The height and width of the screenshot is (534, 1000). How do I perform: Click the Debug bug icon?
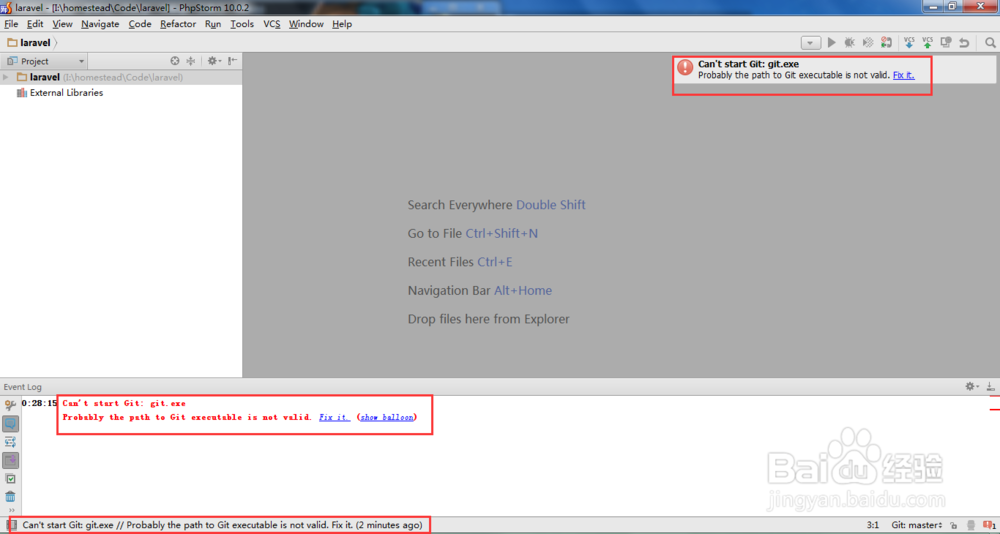(849, 43)
